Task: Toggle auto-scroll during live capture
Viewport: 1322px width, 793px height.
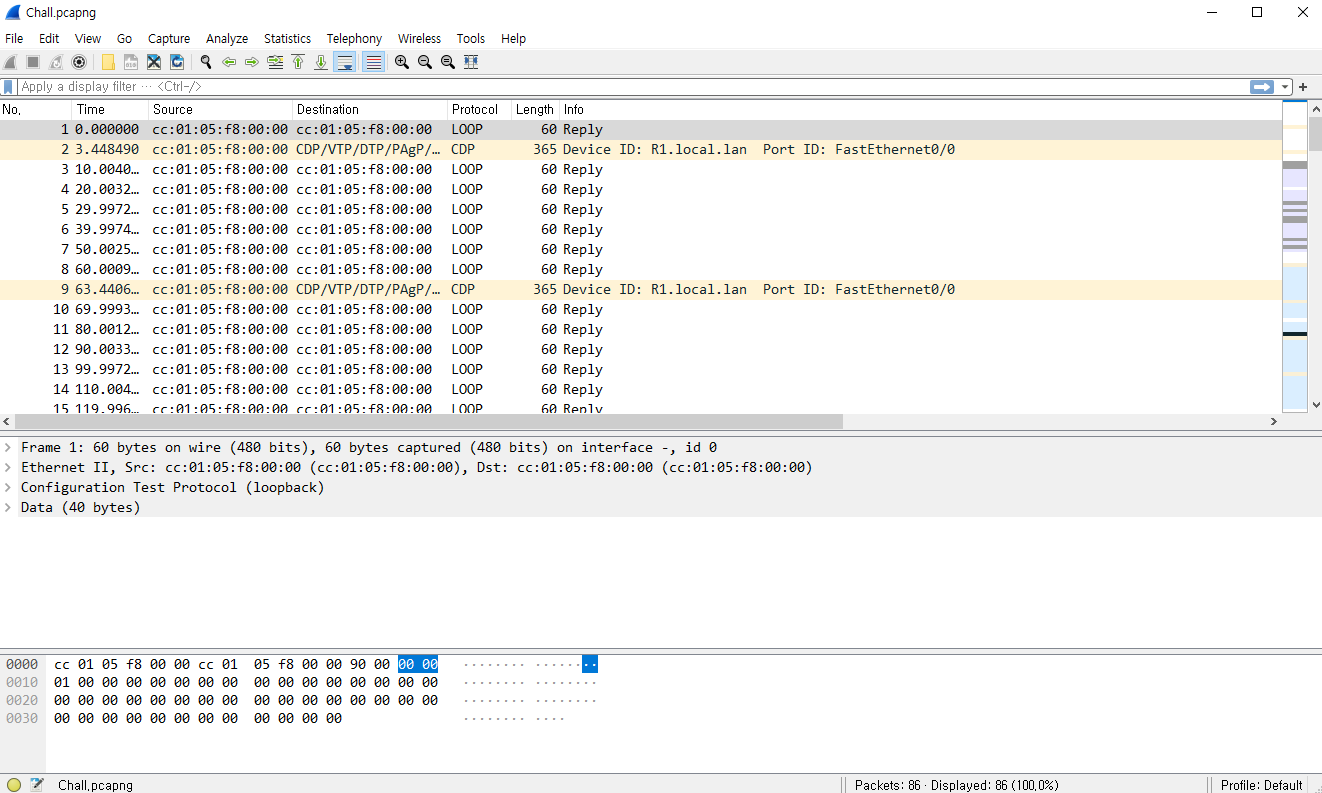Action: (345, 62)
